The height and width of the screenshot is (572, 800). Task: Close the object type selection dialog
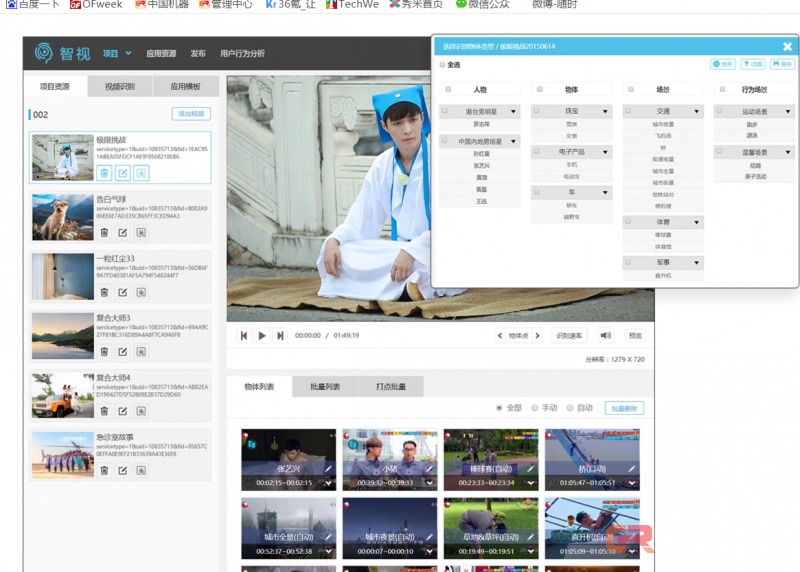(787, 46)
